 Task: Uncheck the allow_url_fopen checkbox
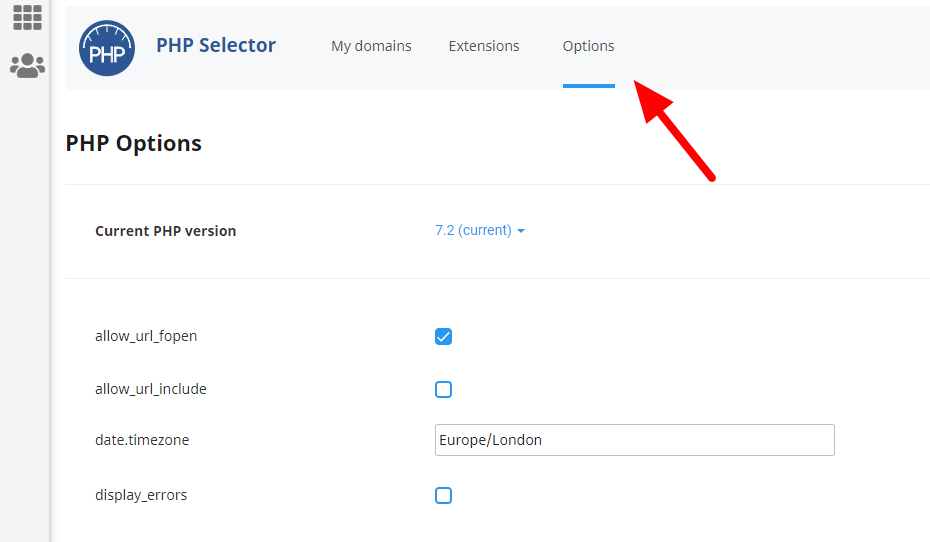click(x=443, y=336)
